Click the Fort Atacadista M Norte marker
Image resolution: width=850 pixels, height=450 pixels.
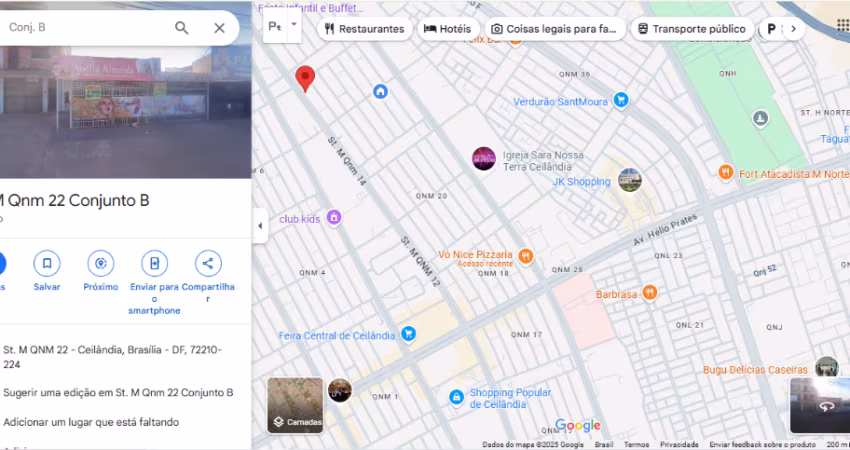click(726, 172)
